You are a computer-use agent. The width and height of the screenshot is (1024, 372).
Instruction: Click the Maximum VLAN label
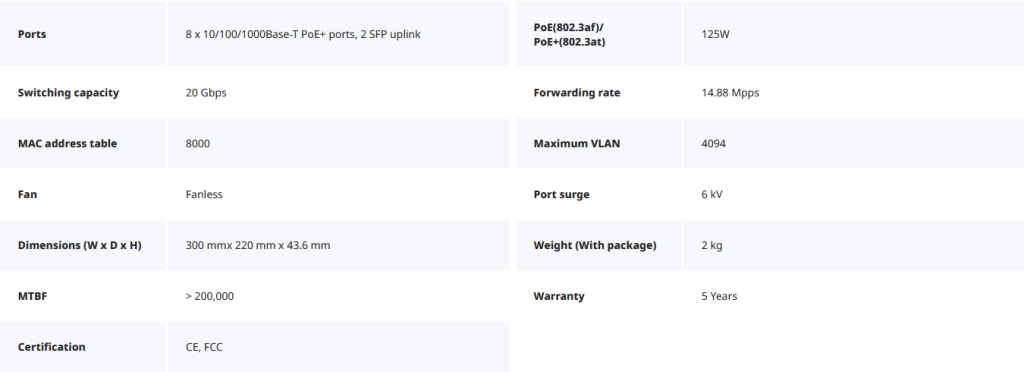[x=577, y=144]
